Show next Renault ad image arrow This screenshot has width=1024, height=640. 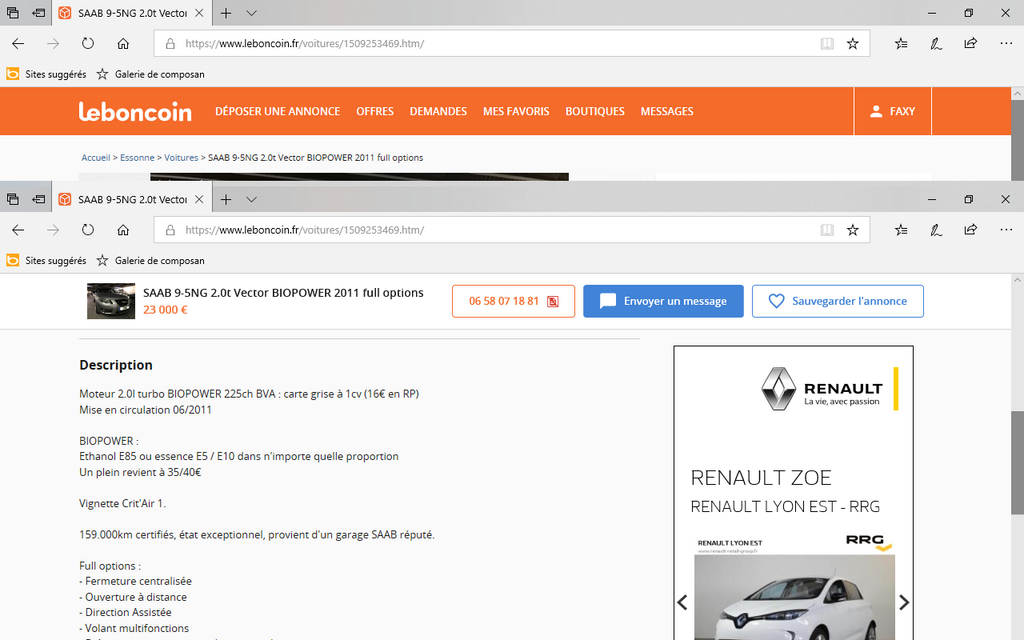tap(904, 602)
